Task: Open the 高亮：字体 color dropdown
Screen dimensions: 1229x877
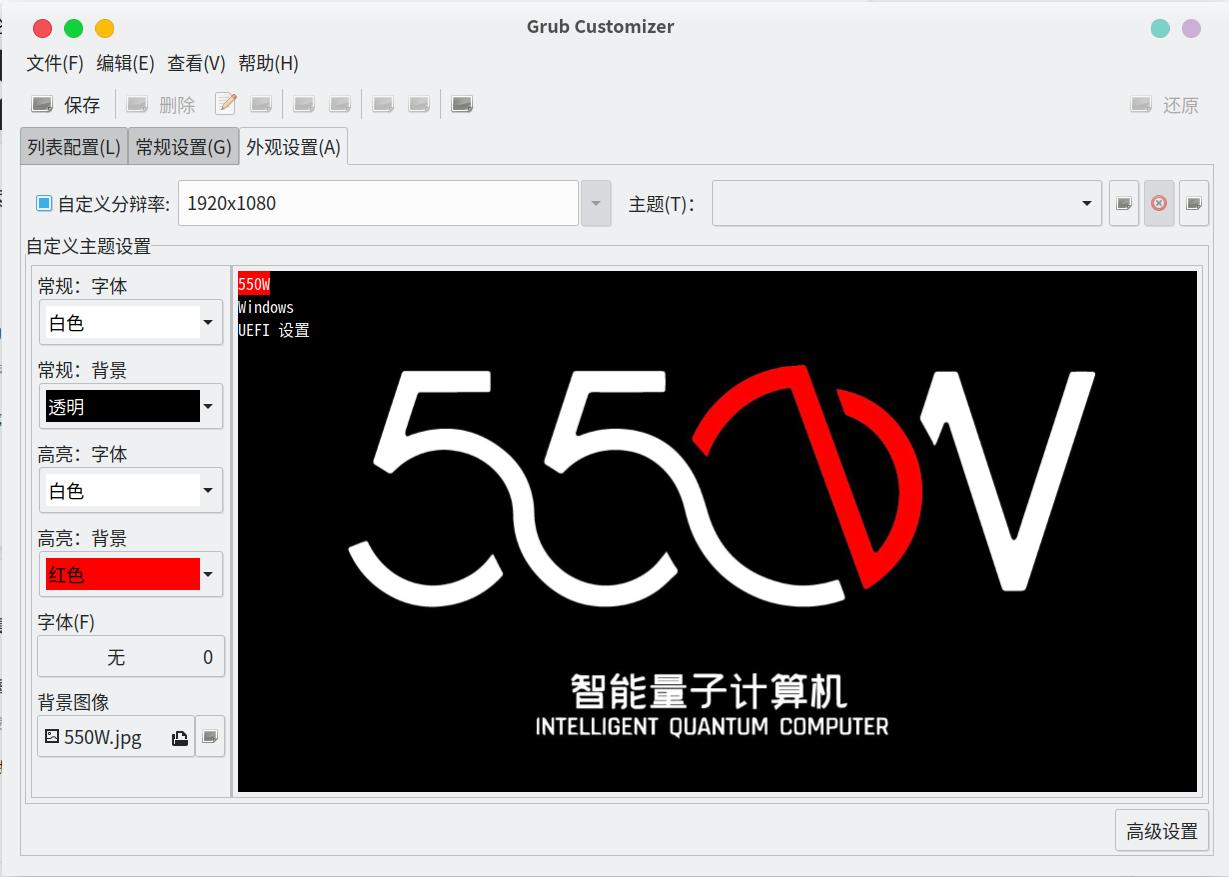Action: click(130, 490)
